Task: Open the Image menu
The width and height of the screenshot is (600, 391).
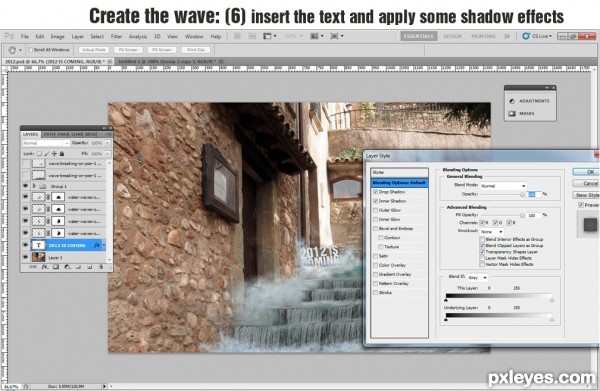Action: (x=57, y=36)
